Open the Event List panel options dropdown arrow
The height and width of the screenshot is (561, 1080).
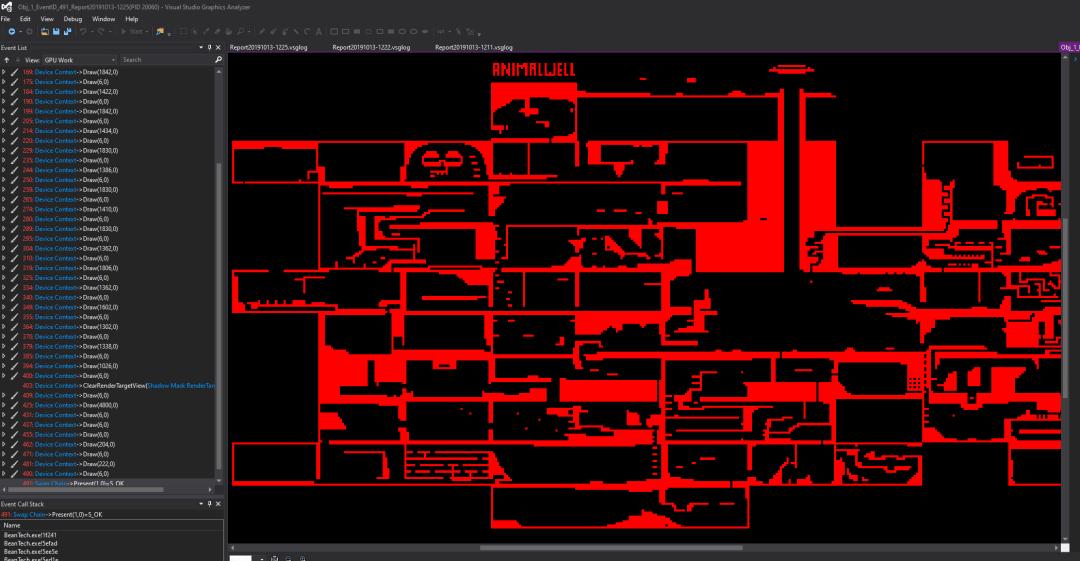201,48
